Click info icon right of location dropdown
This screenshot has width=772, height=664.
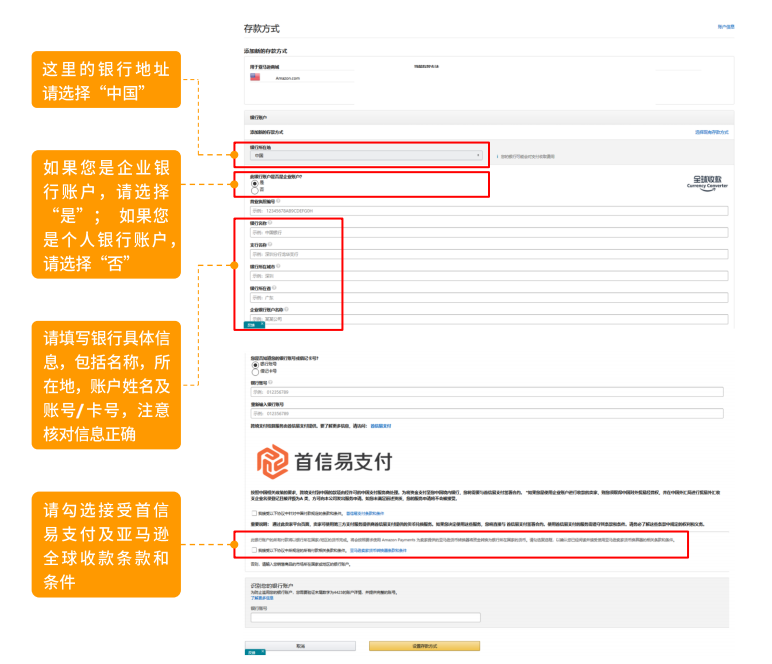tap(497, 157)
